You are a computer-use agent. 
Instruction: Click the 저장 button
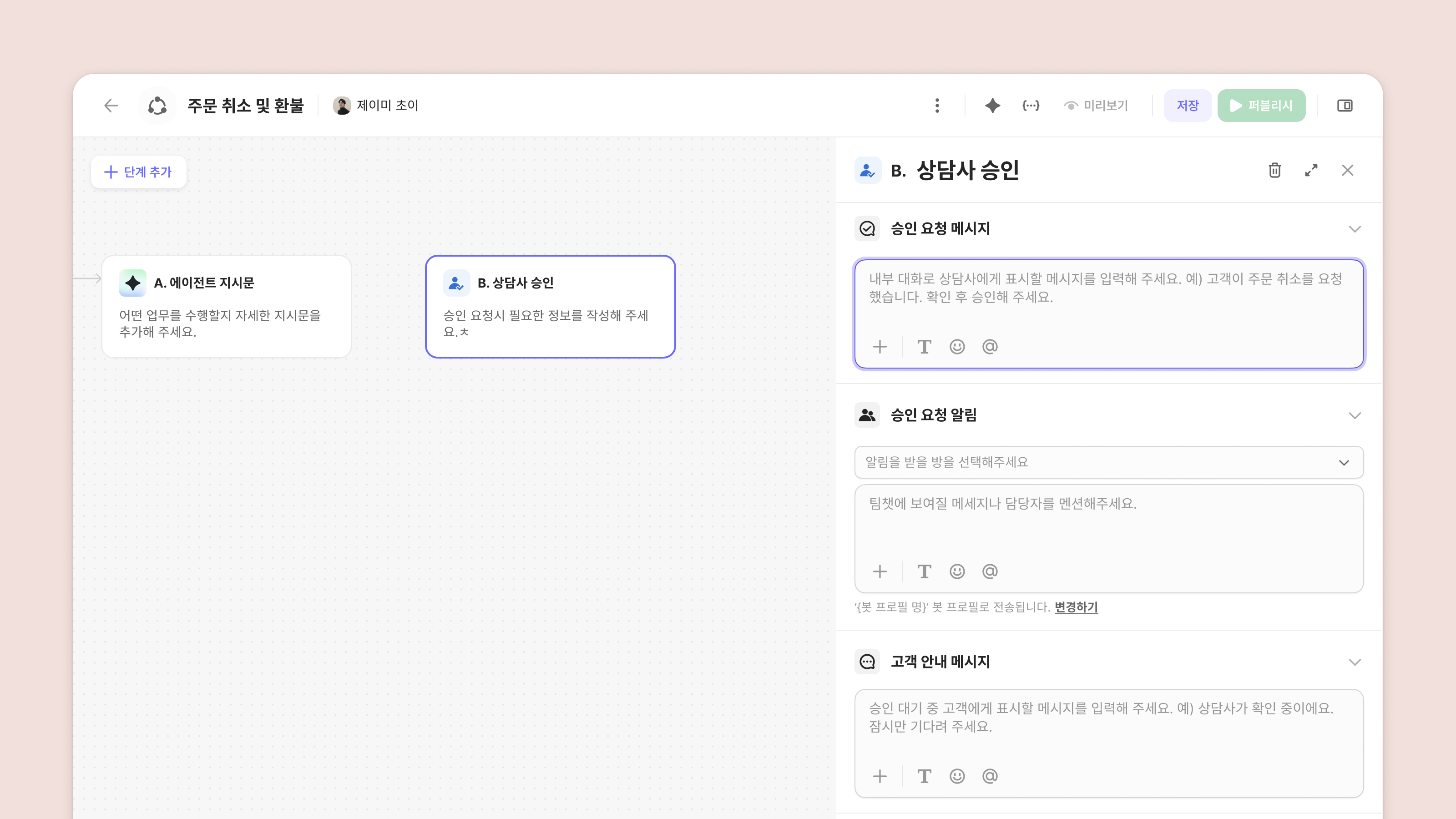click(x=1188, y=106)
